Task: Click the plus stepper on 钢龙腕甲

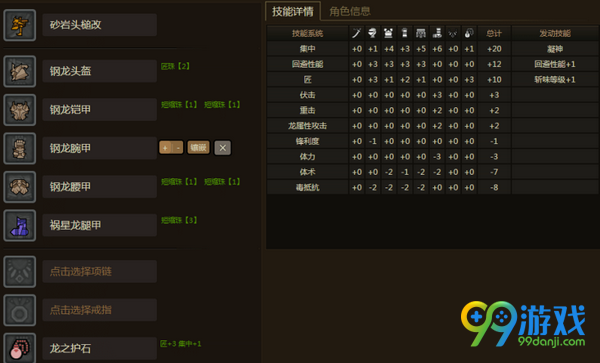Action: tap(165, 148)
